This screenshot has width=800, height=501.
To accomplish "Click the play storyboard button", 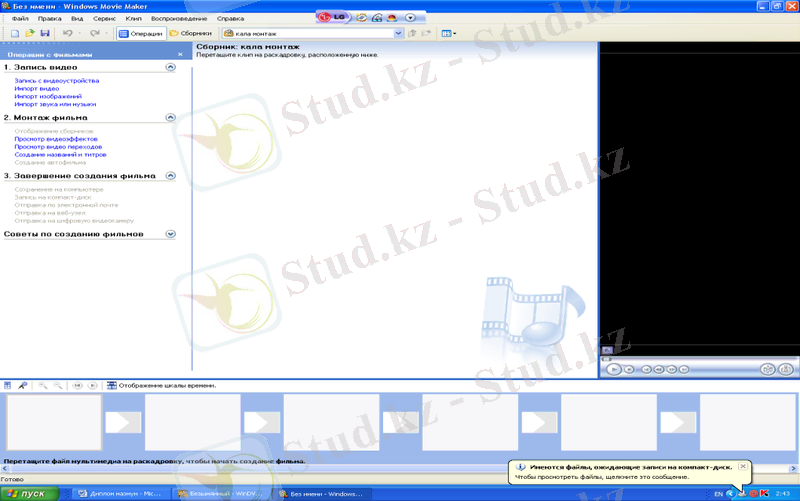I will tap(92, 386).
